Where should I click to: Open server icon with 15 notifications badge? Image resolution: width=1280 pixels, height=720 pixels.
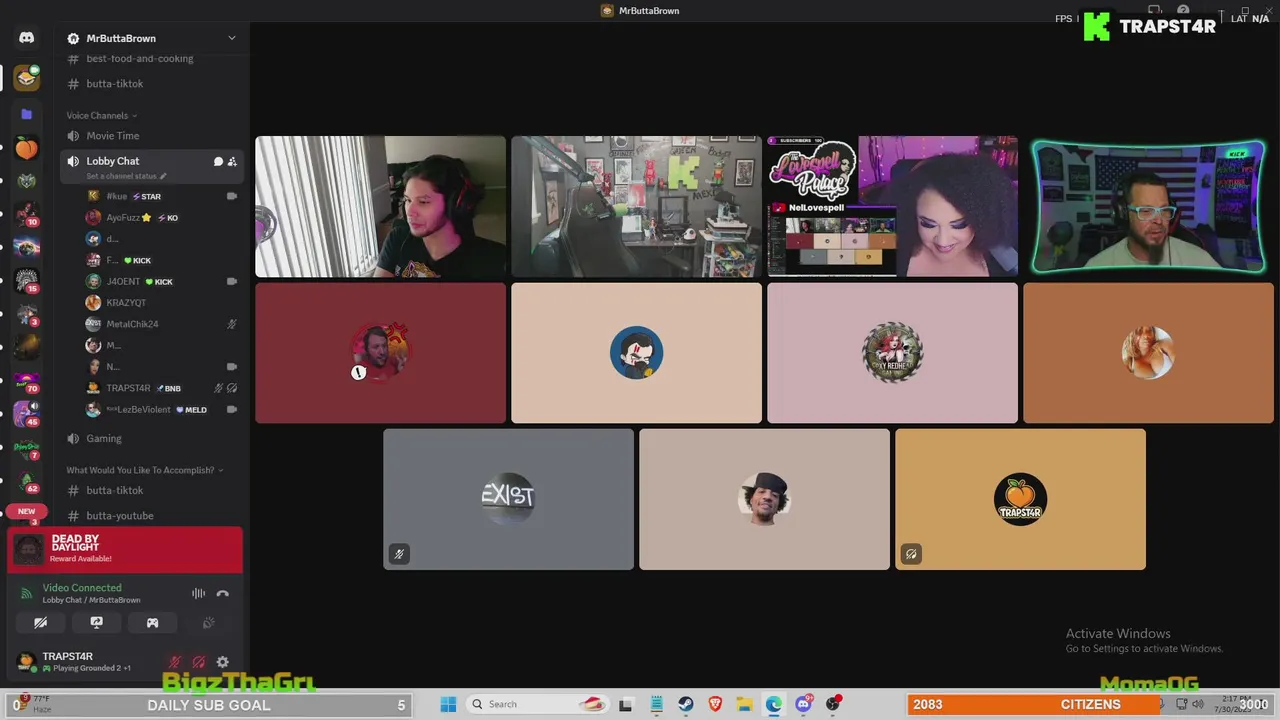coord(27,281)
